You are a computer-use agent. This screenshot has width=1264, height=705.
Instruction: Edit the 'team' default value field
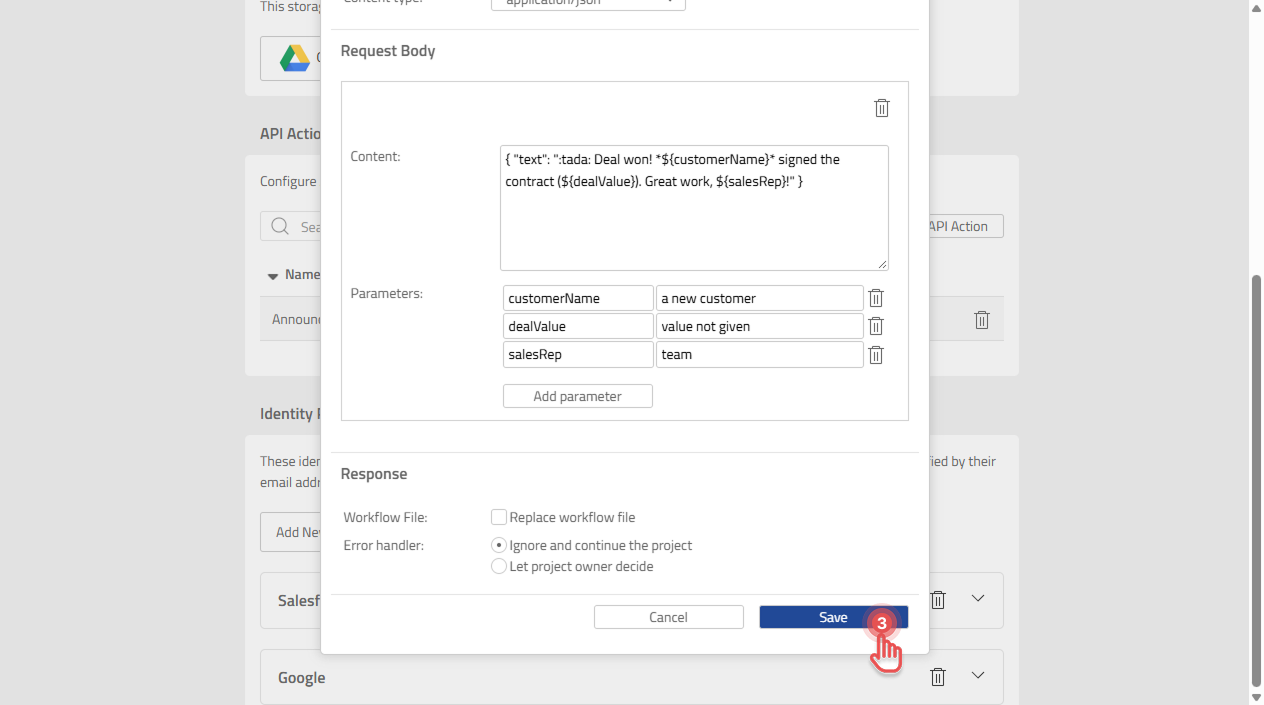point(759,354)
